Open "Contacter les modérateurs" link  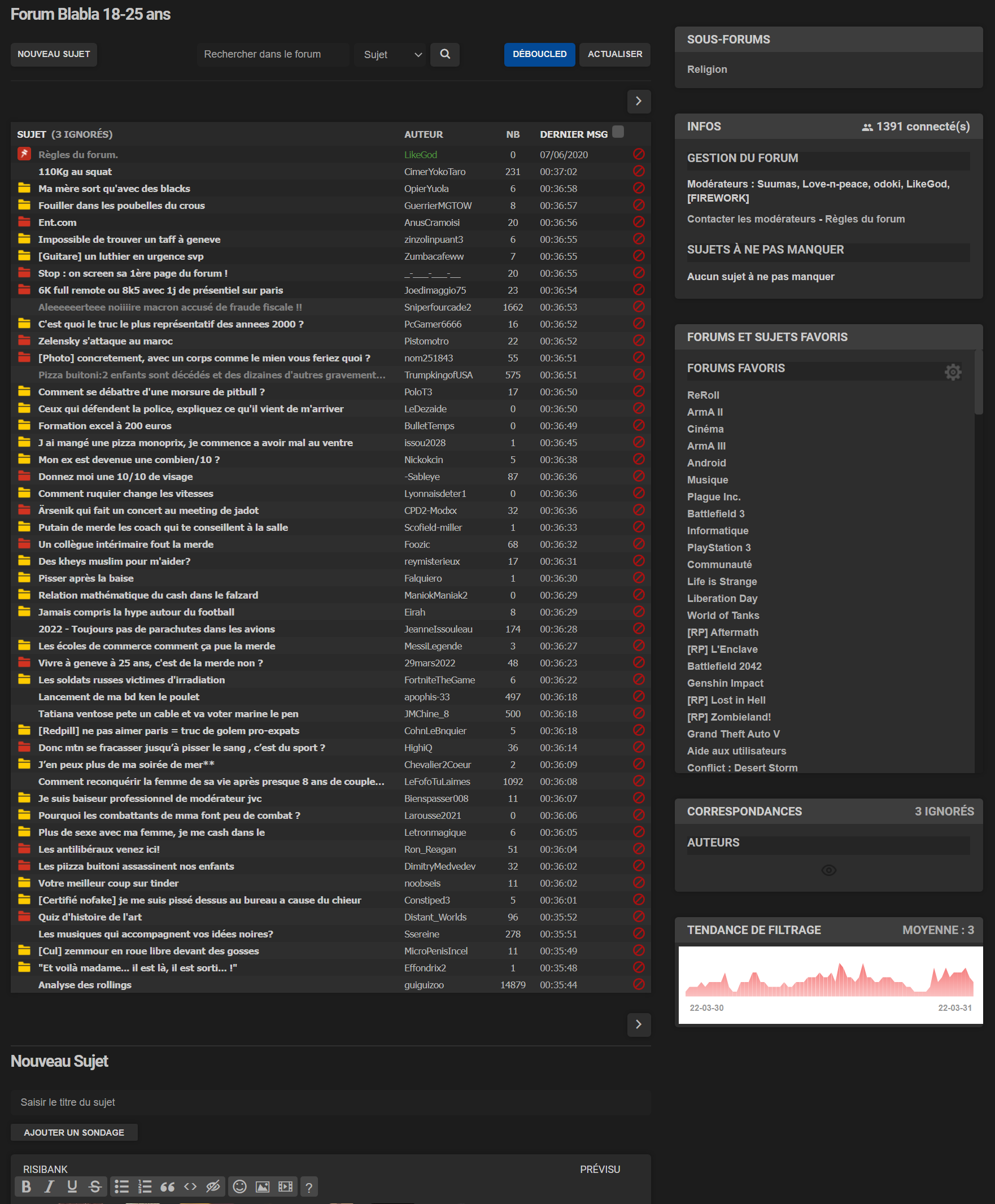751,219
